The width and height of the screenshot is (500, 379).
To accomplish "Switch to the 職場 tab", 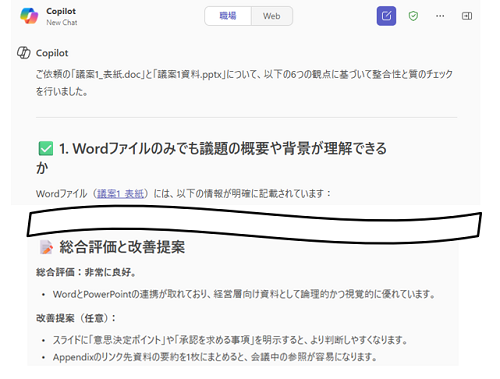I will click(228, 16).
